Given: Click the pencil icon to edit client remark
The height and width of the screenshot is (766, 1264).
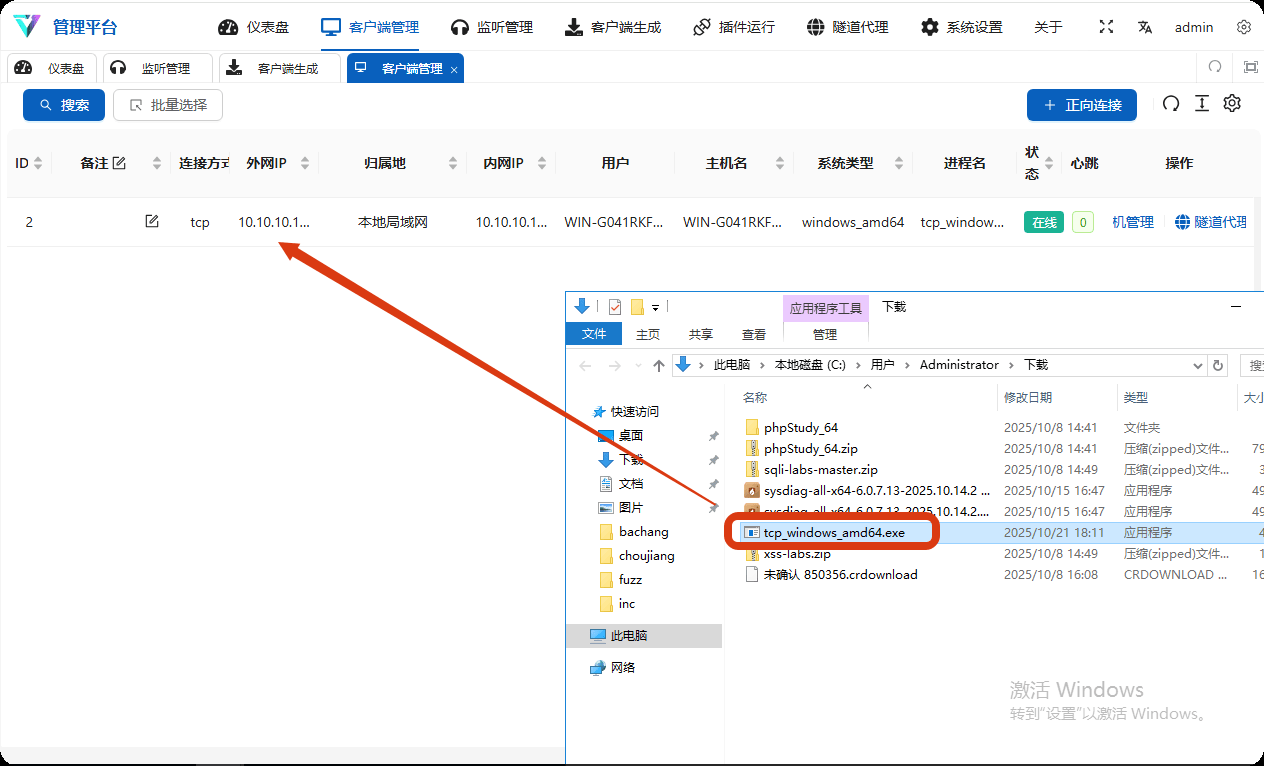Looking at the screenshot, I should click(x=152, y=222).
